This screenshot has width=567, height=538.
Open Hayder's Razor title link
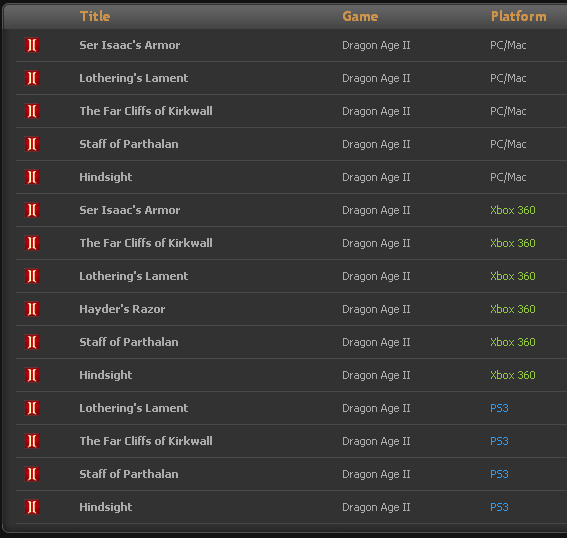122,309
